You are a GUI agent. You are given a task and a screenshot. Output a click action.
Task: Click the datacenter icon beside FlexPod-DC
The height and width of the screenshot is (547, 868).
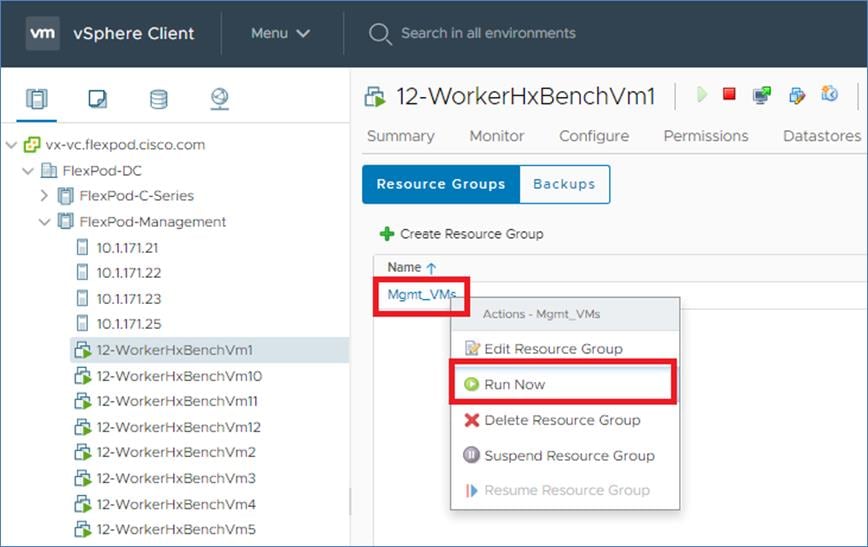click(49, 171)
